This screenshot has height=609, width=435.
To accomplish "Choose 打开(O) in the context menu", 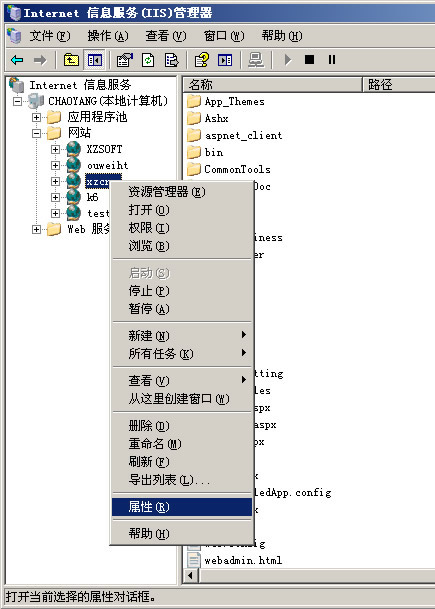I will coord(182,210).
